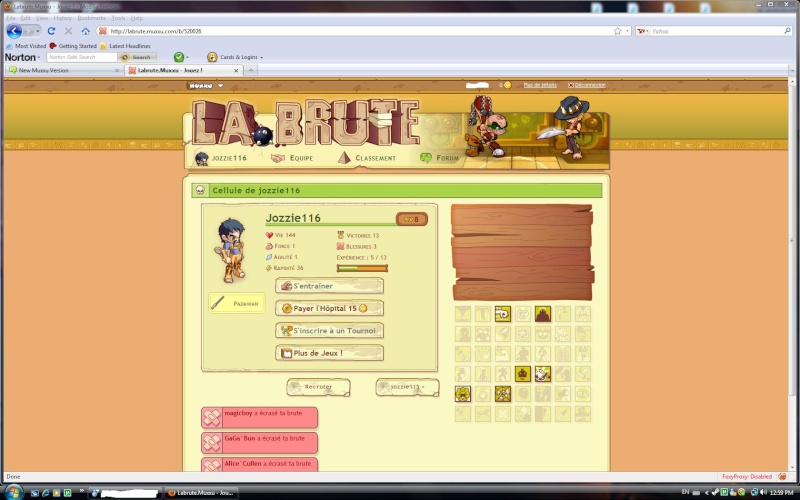This screenshot has height=500, width=800.
Task: Open the Forum navigation tab
Action: (439, 158)
